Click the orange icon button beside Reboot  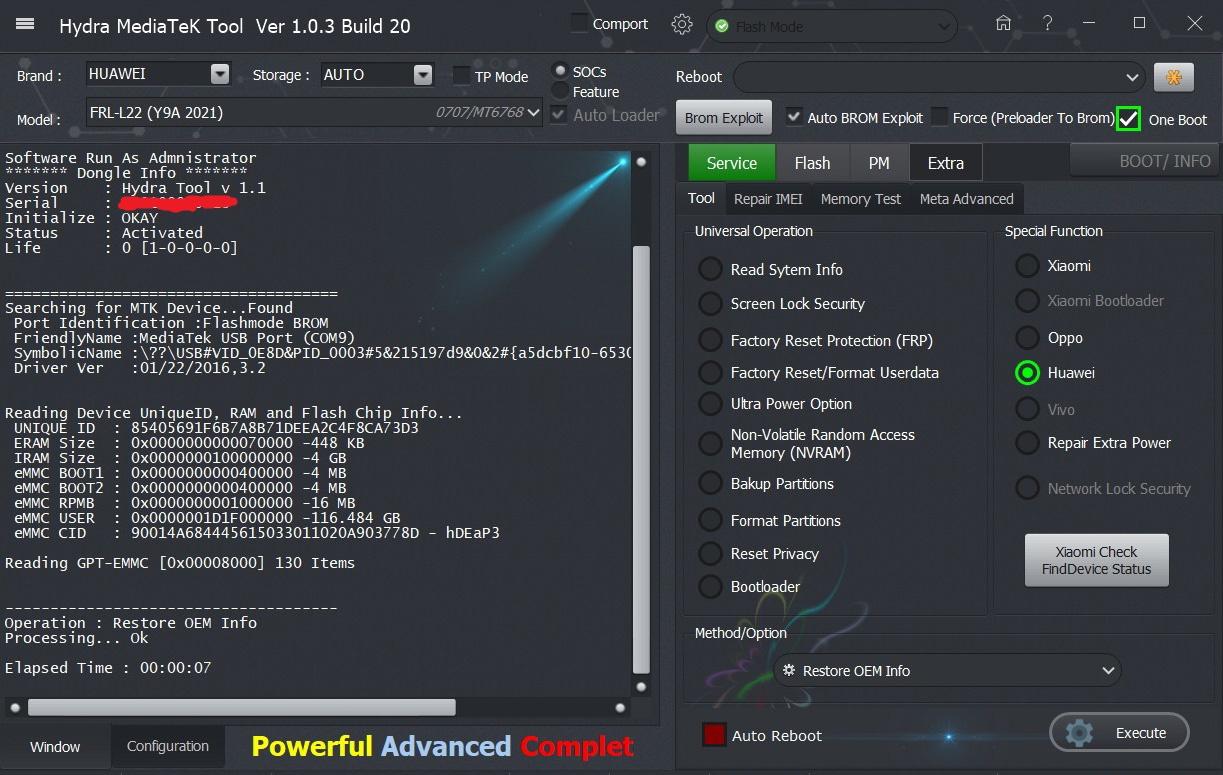1173,77
